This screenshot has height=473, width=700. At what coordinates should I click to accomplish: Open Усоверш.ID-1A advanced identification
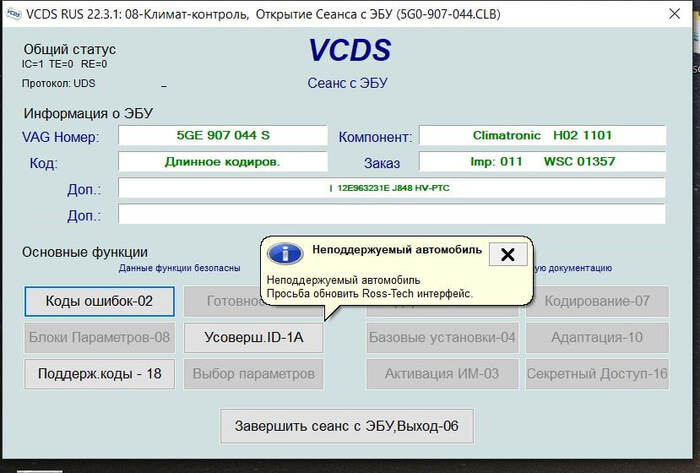(254, 337)
